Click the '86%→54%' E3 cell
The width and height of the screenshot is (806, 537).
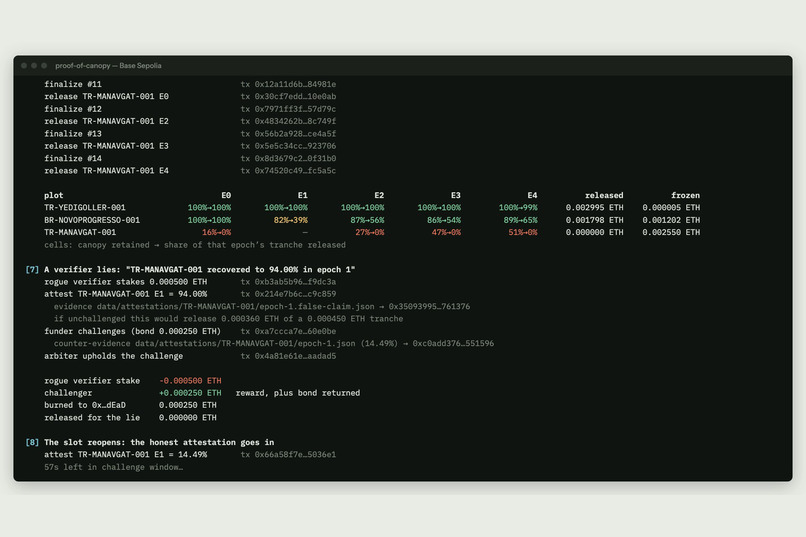tap(444, 220)
